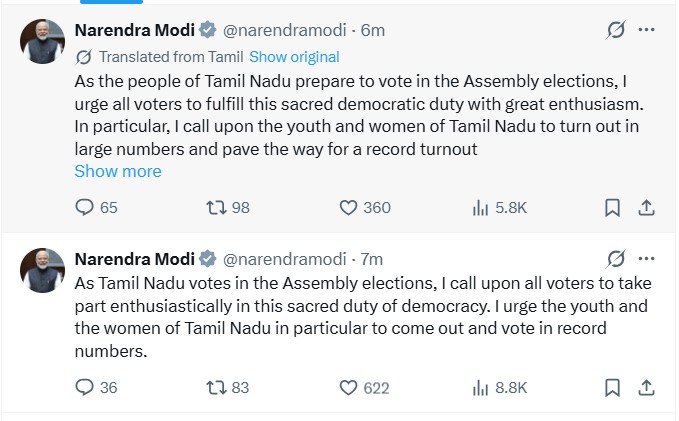Like the tweet with 360 likes

[x=349, y=207]
